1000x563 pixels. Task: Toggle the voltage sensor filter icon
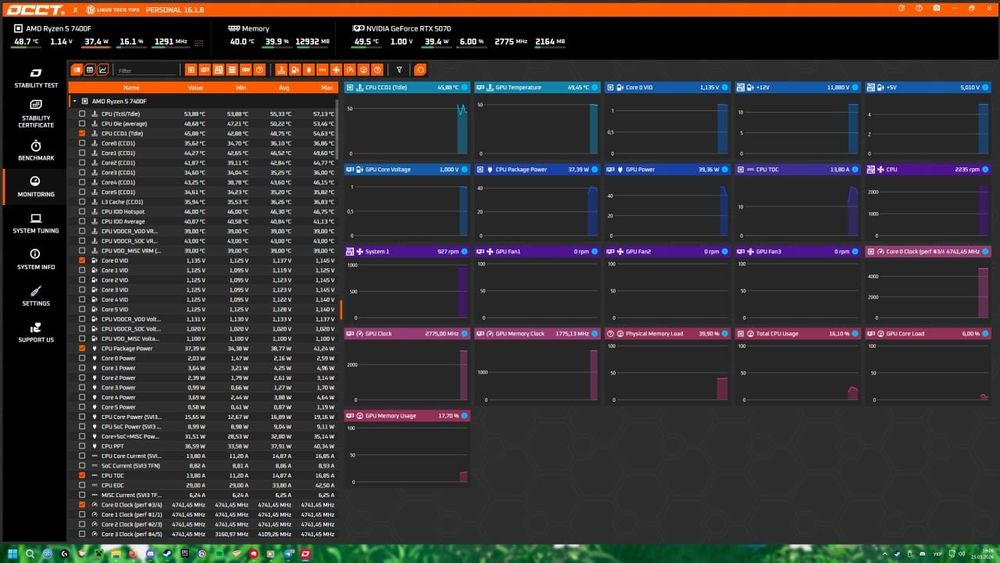click(295, 69)
